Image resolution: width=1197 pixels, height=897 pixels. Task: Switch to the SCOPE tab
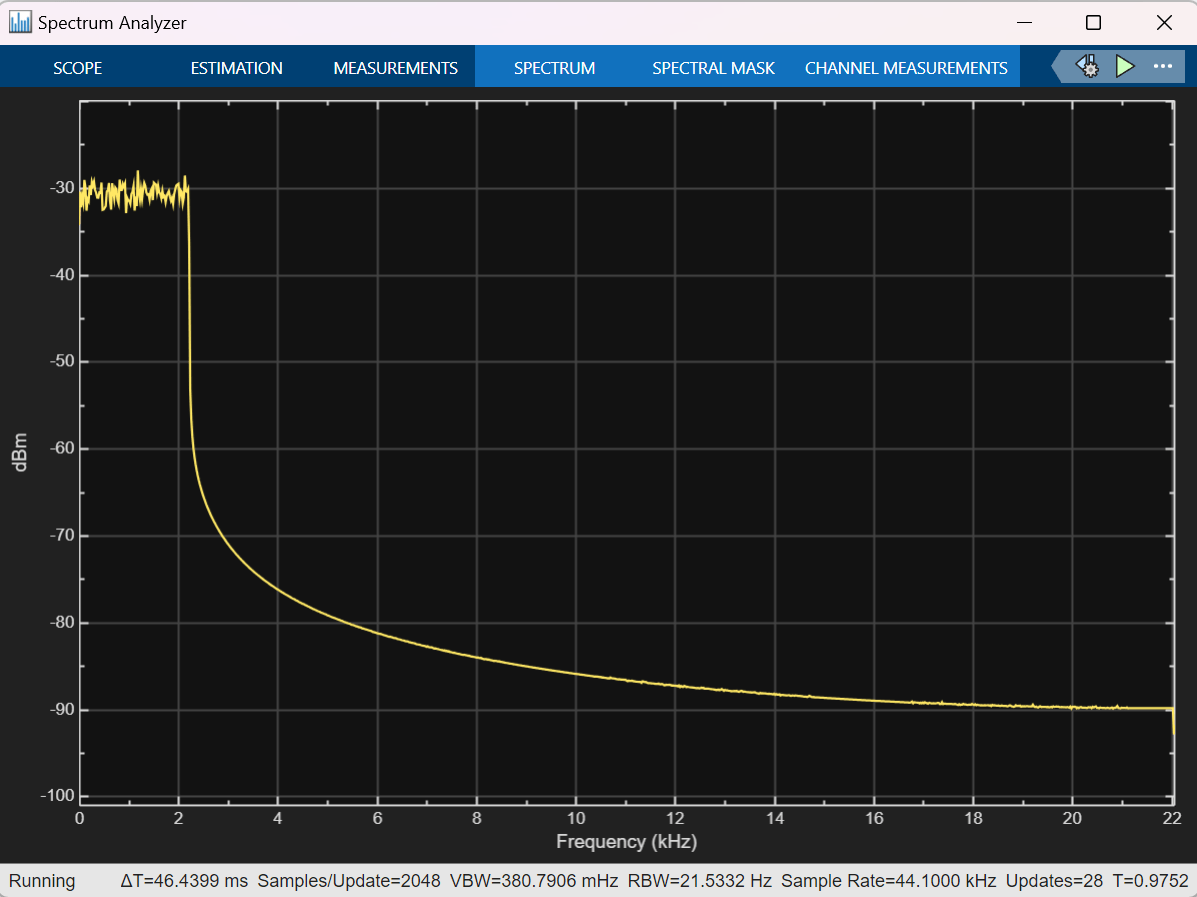[x=78, y=68]
